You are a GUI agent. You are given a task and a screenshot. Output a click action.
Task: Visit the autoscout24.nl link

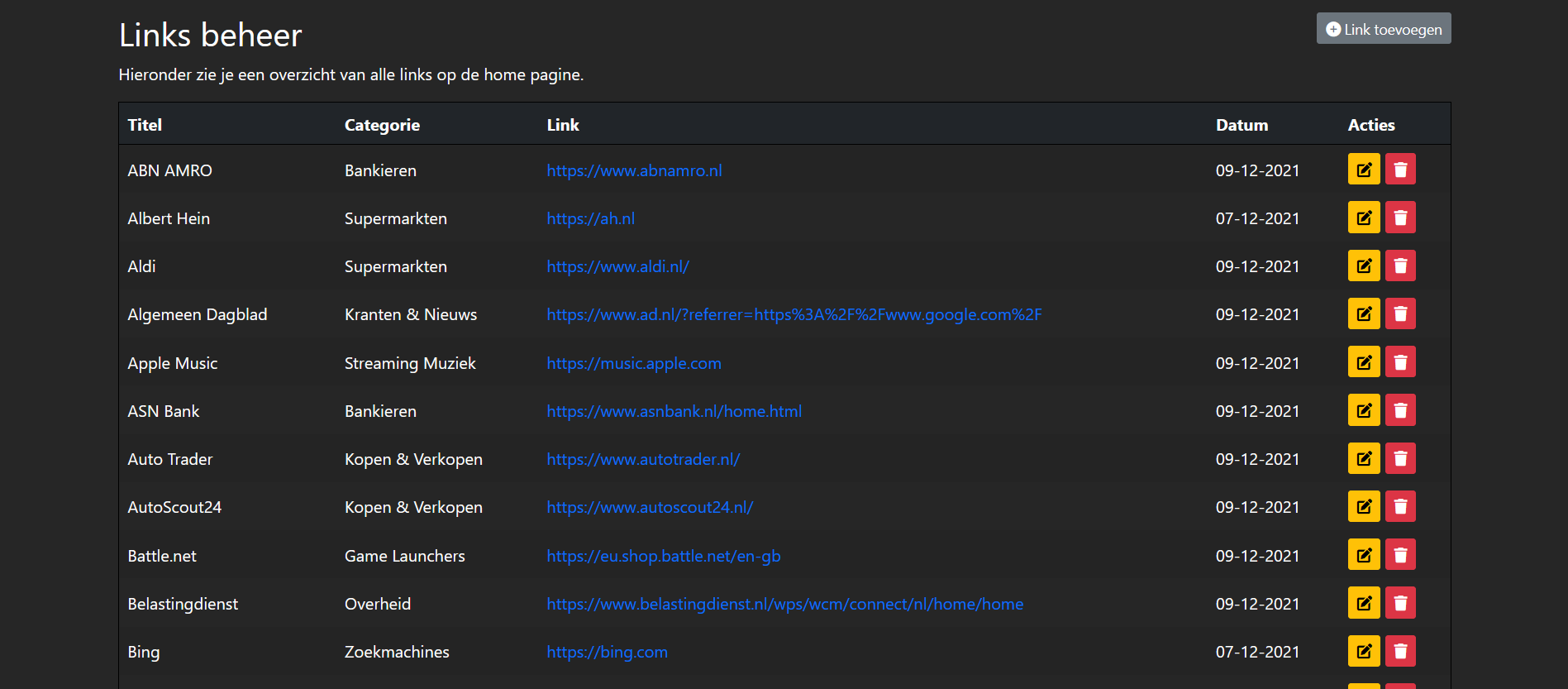pyautogui.click(x=650, y=507)
